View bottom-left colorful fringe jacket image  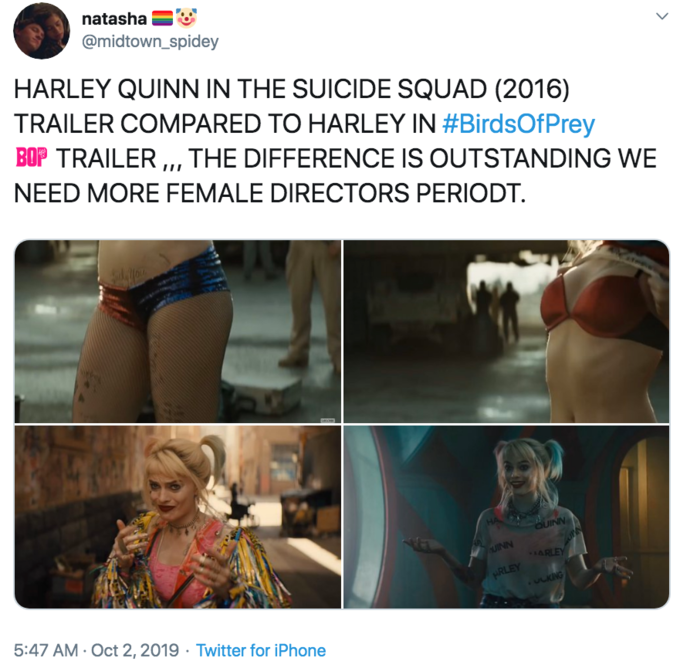(x=178, y=517)
